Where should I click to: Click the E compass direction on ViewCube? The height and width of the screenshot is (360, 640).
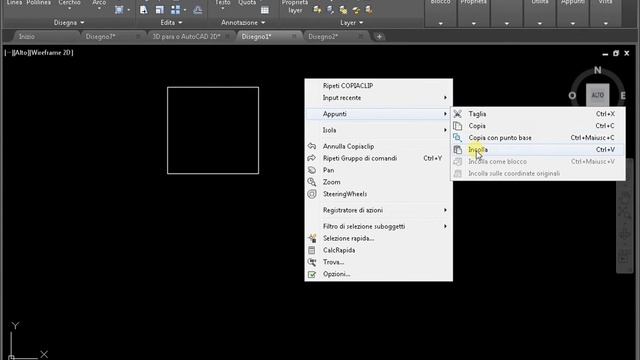623,96
